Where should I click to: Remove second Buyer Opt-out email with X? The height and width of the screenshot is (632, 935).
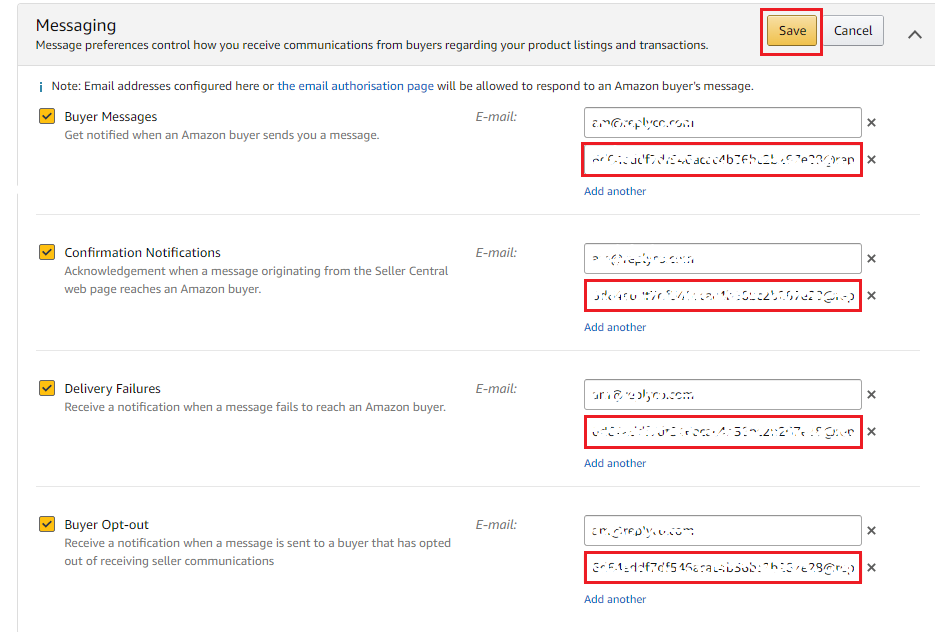(x=871, y=568)
